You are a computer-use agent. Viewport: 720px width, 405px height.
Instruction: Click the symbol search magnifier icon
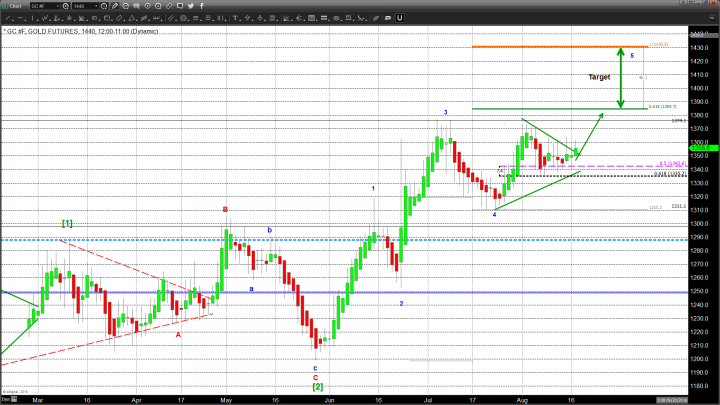[x=65, y=6]
